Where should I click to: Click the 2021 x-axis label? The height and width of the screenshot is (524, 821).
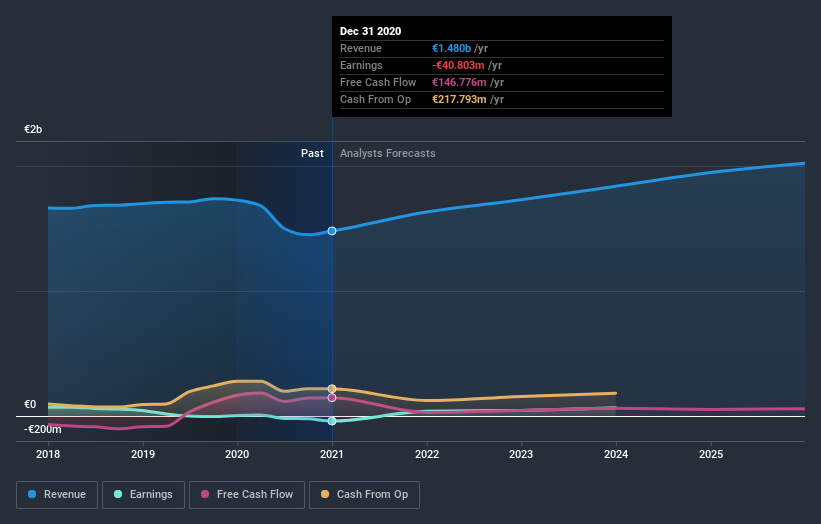[332, 454]
